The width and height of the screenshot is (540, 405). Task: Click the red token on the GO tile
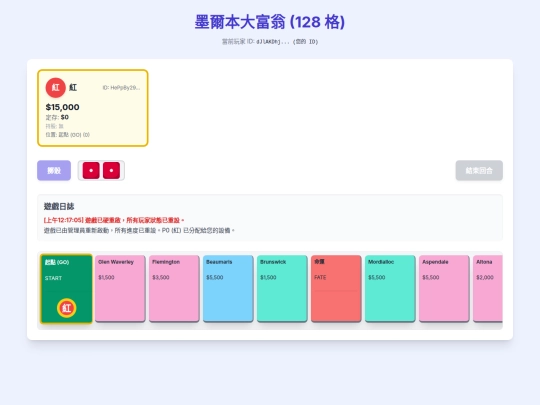click(66, 308)
